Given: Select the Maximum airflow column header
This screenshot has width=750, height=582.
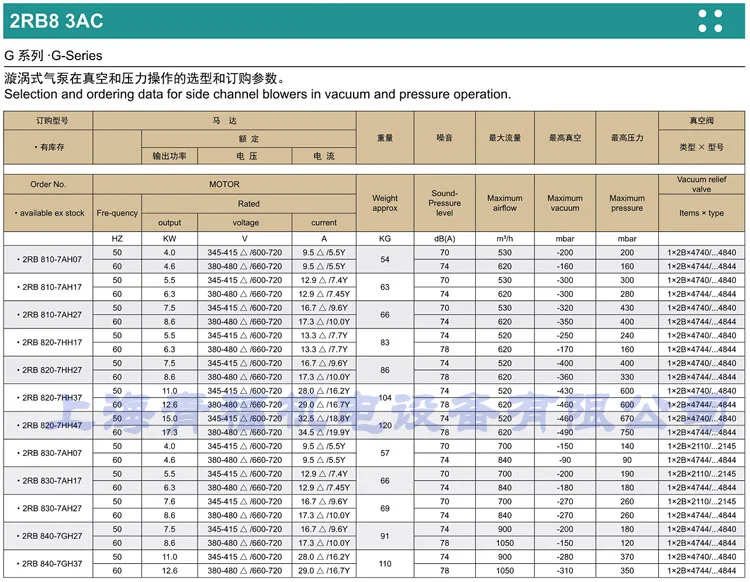Looking at the screenshot, I should [x=505, y=203].
